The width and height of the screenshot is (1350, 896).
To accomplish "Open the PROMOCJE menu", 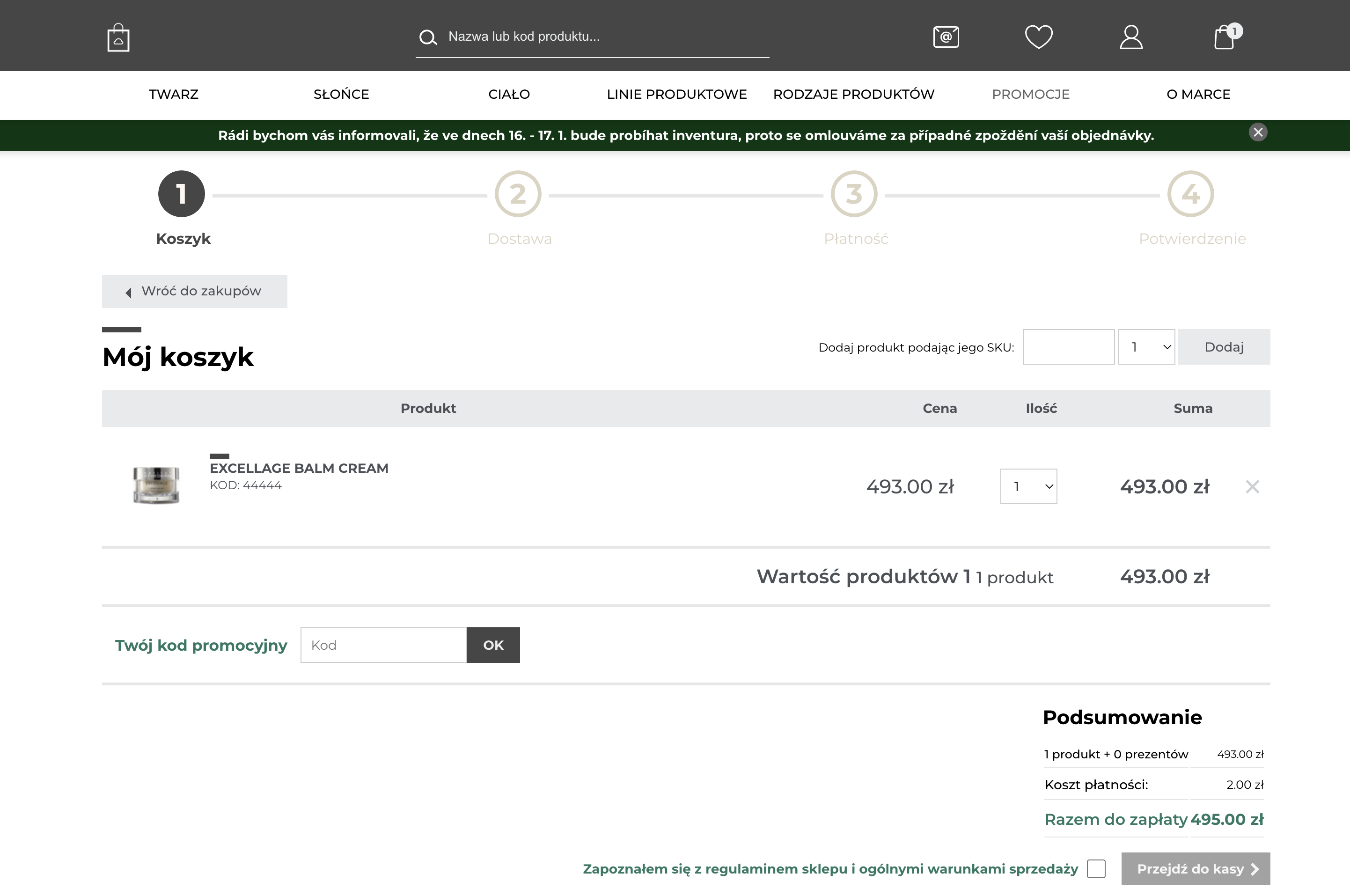I will (x=1031, y=94).
